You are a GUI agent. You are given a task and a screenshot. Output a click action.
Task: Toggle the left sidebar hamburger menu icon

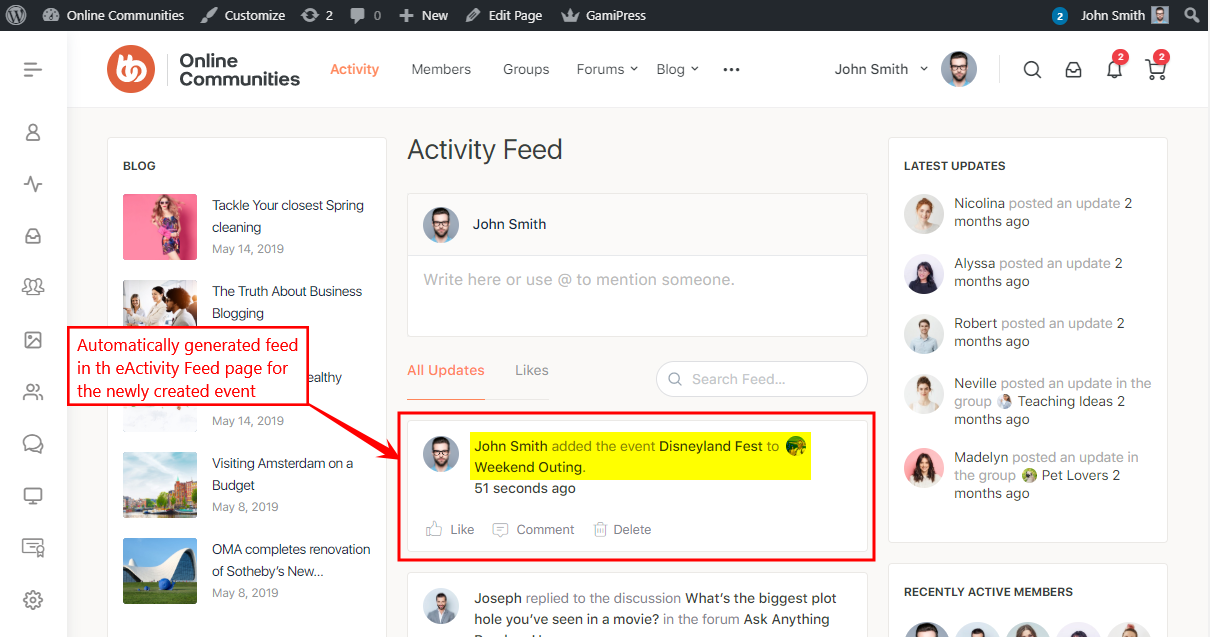pos(33,69)
